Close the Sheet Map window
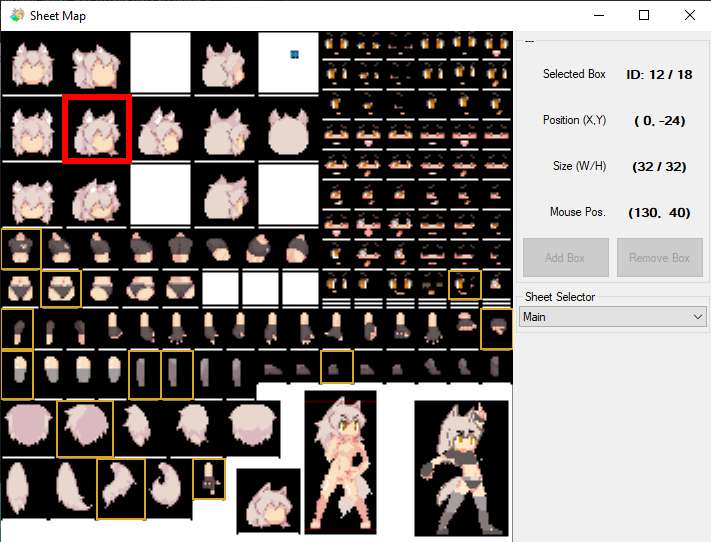Screen dimensions: 711x542 click(x=690, y=15)
